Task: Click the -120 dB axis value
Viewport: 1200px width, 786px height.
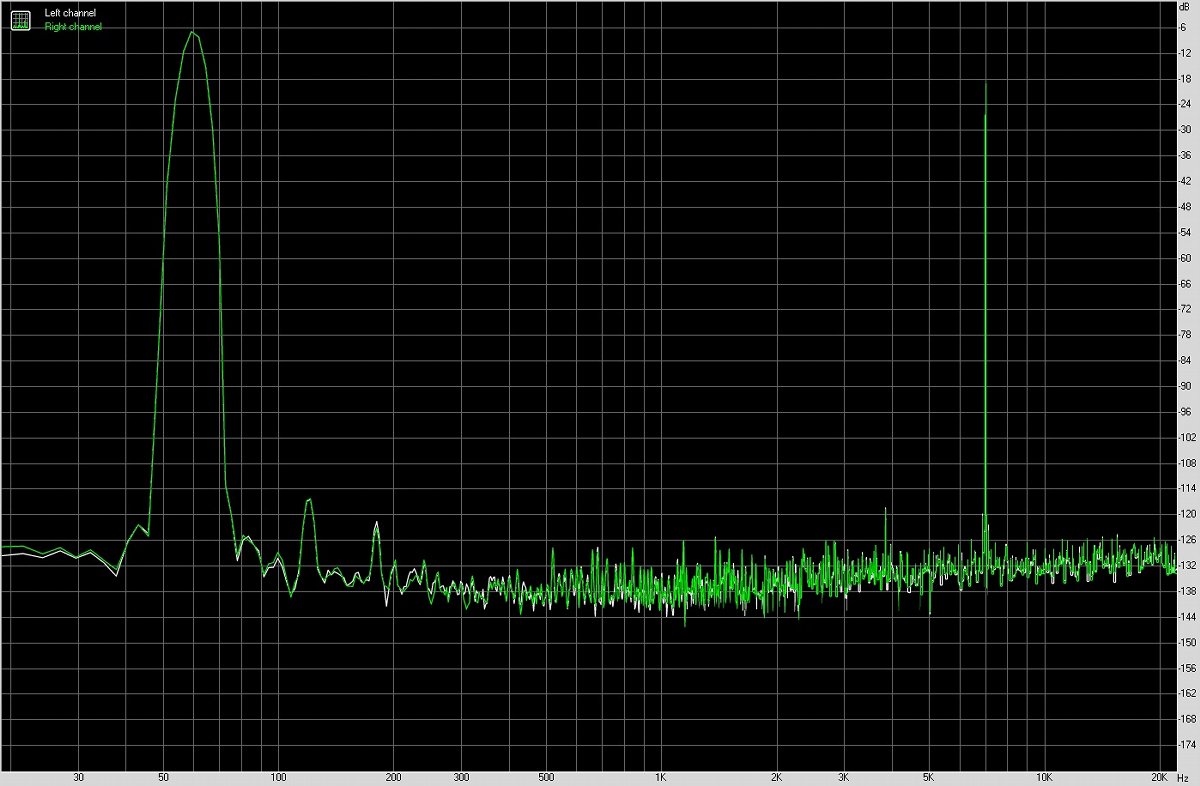Action: pyautogui.click(x=1185, y=514)
